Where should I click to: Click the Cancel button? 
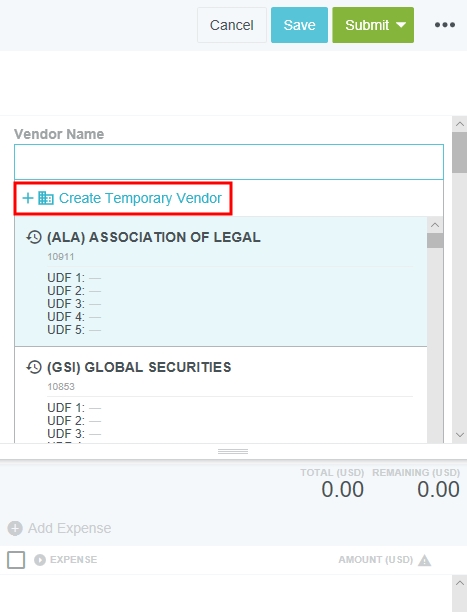coord(232,25)
